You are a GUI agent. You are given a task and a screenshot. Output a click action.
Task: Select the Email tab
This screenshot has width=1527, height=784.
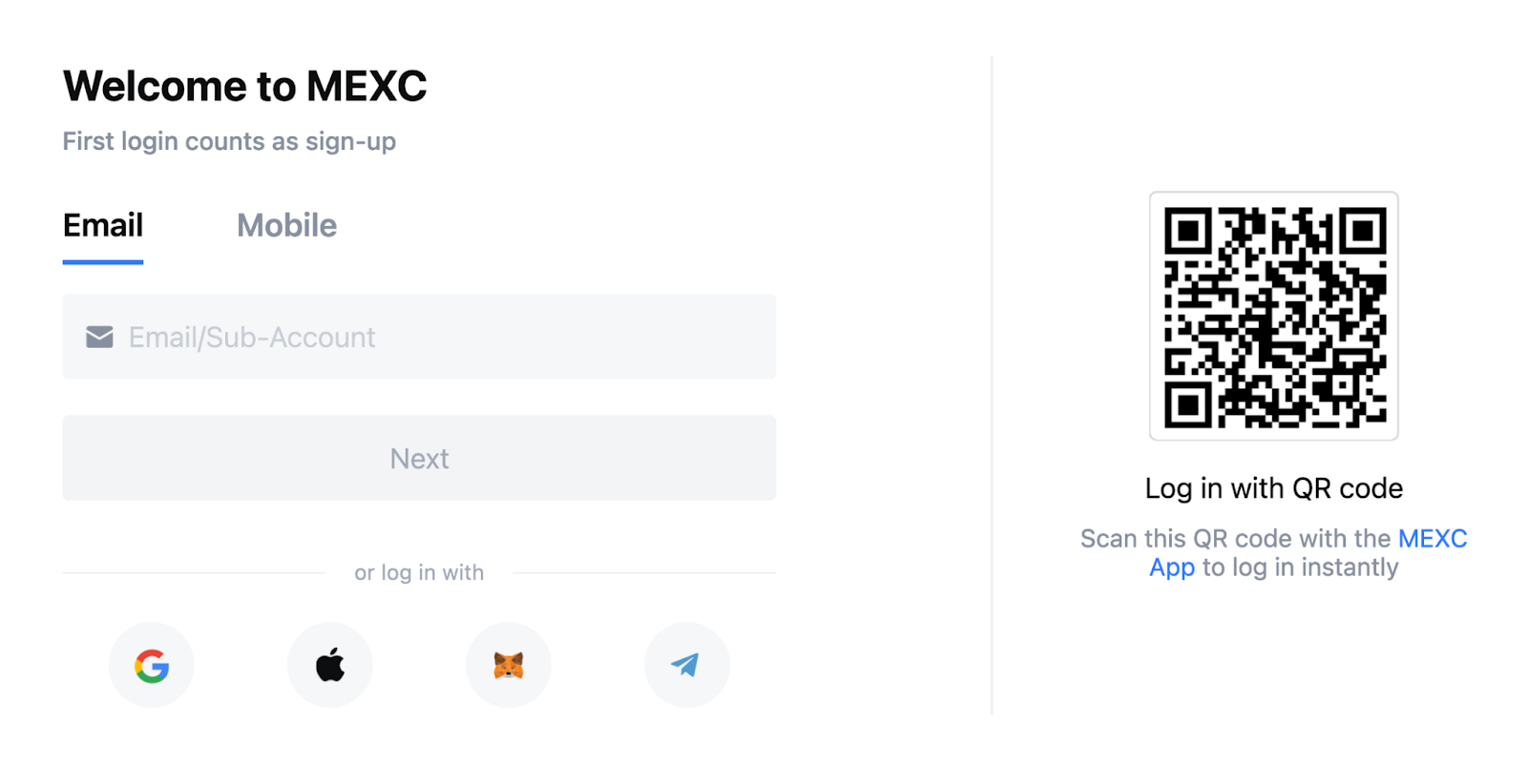tap(103, 226)
